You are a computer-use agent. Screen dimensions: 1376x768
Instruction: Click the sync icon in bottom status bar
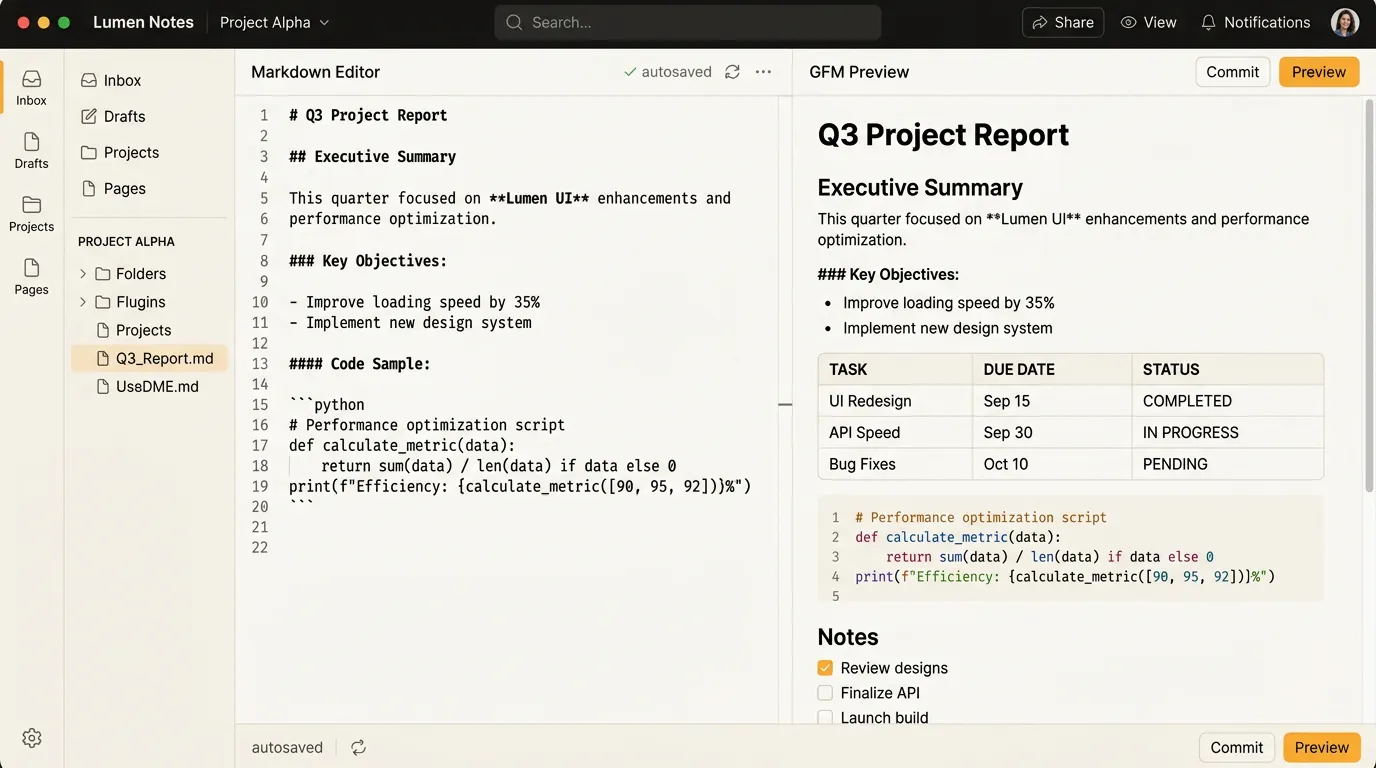point(358,747)
